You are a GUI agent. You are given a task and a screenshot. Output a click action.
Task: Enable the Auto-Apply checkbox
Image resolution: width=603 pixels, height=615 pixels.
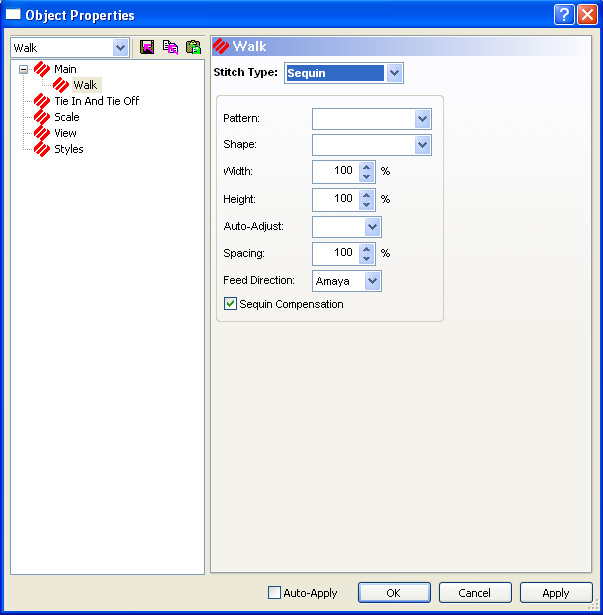[275, 593]
